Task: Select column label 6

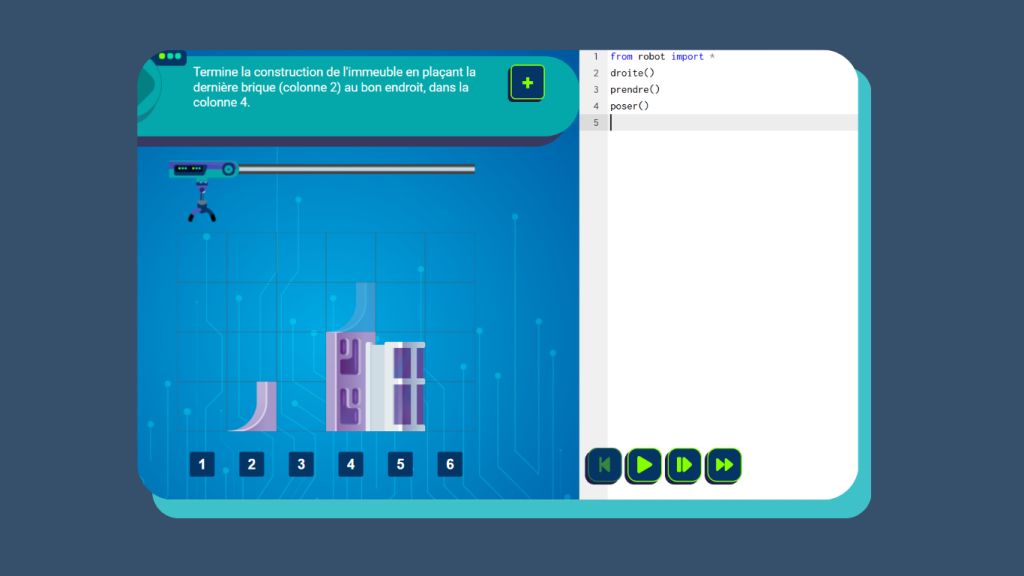Action: coord(450,464)
